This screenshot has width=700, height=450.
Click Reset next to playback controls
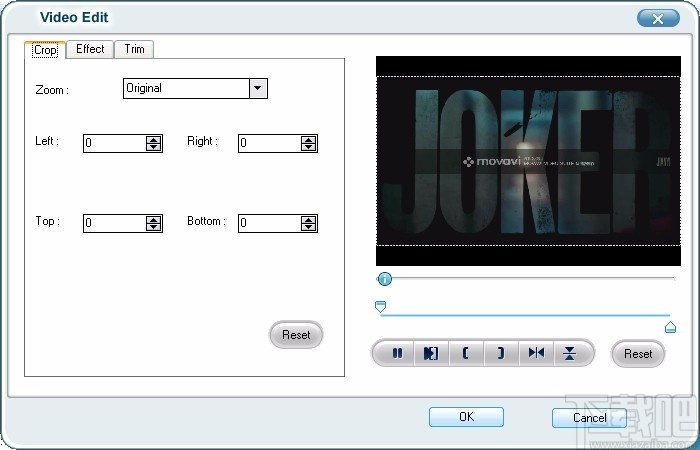pyautogui.click(x=638, y=354)
